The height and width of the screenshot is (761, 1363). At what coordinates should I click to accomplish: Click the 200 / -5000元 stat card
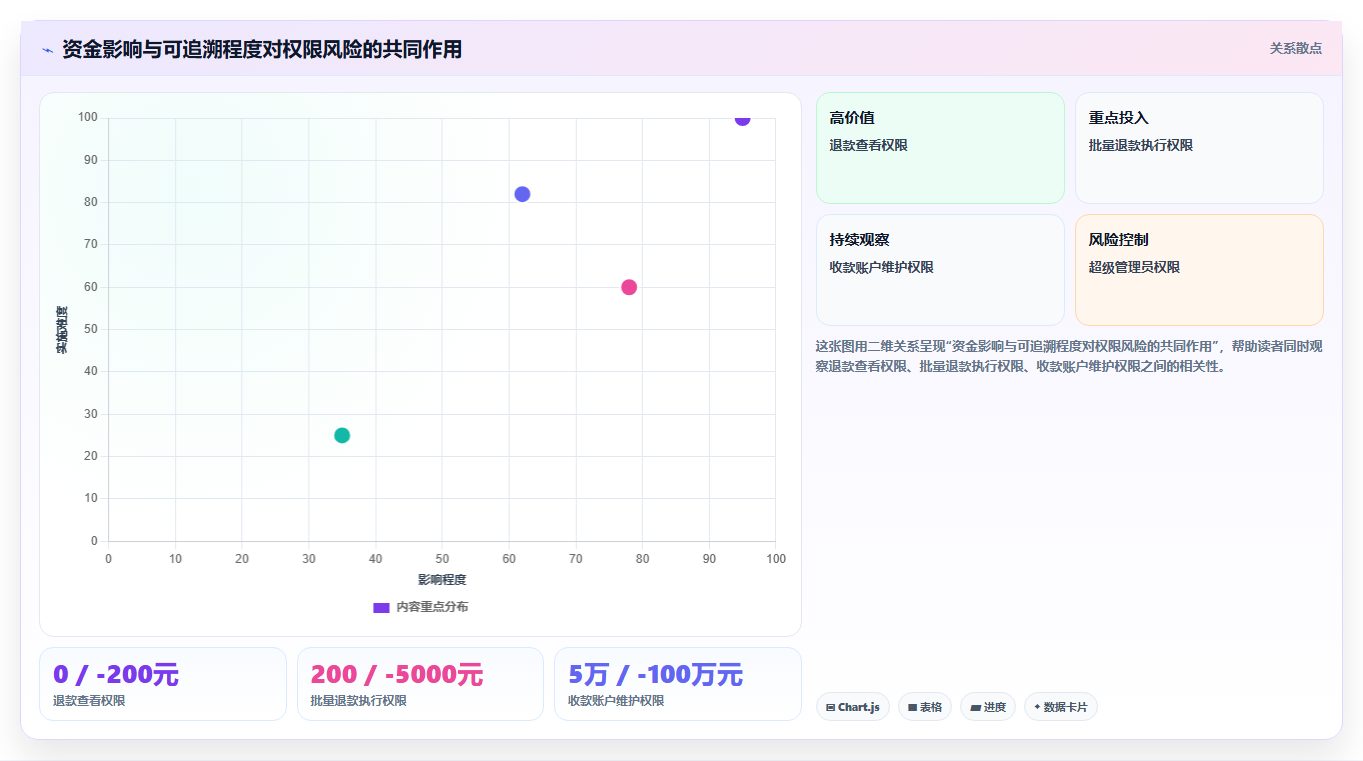(420, 684)
